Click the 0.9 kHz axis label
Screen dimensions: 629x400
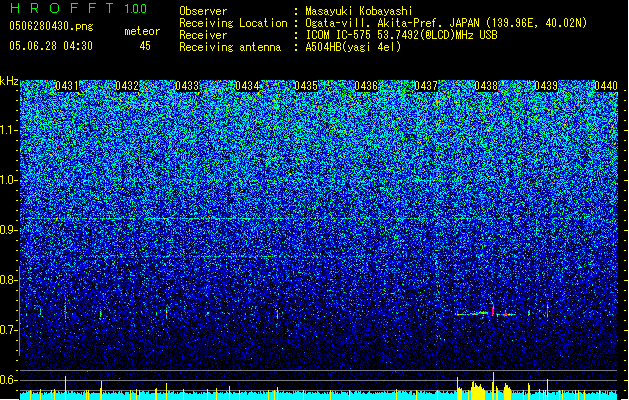[9, 230]
